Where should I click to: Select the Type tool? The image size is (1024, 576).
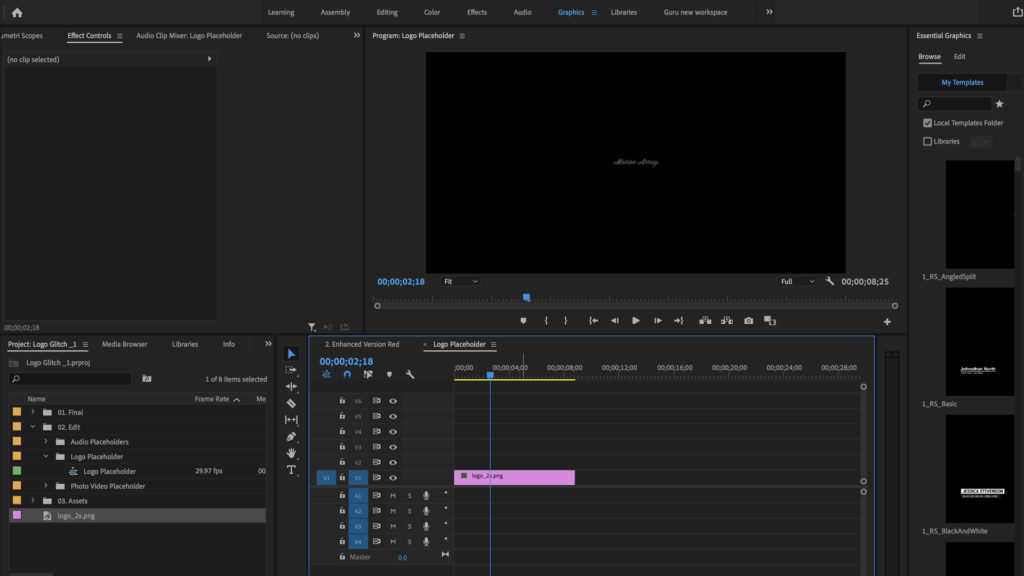pos(291,468)
